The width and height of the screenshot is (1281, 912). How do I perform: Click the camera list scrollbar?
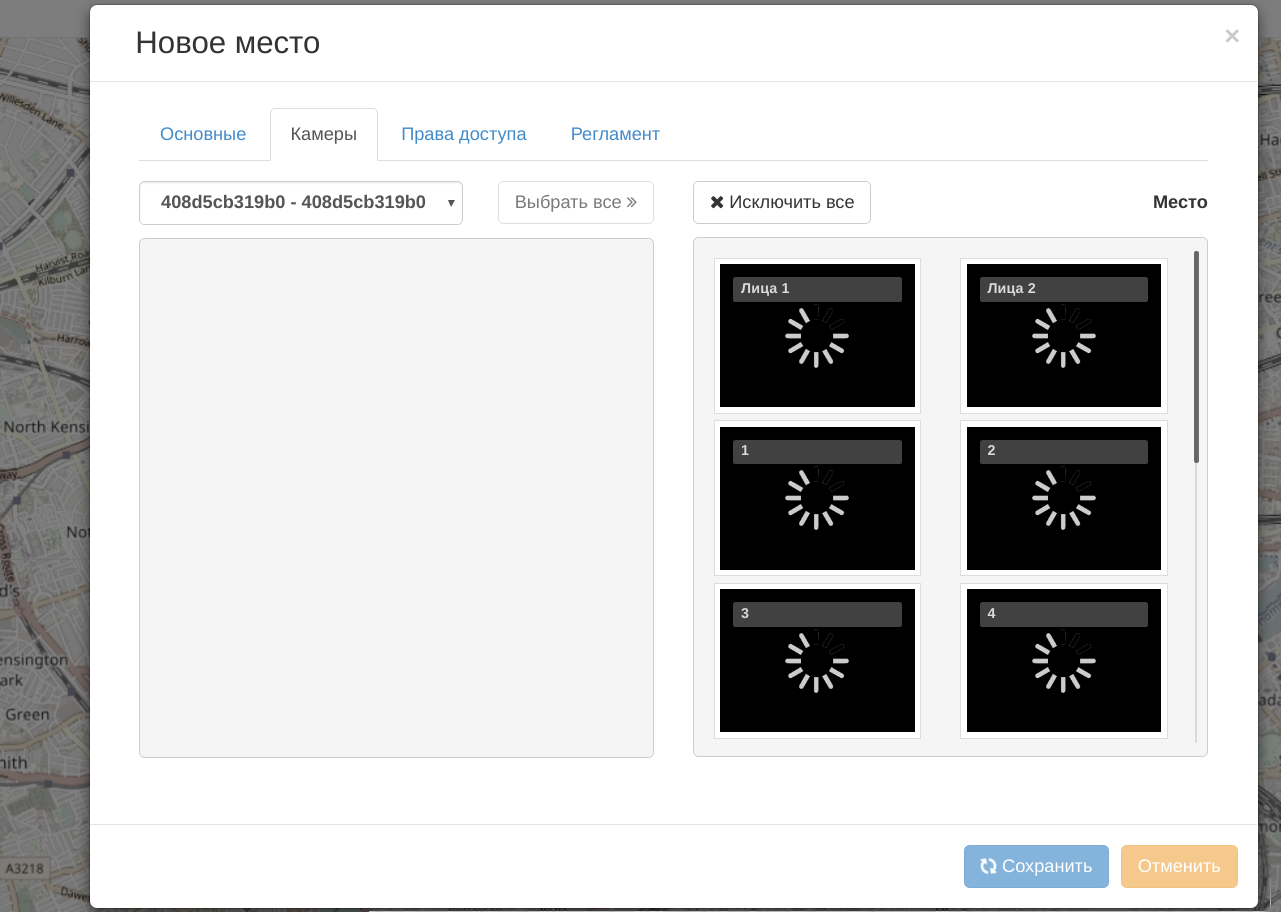(x=1196, y=357)
